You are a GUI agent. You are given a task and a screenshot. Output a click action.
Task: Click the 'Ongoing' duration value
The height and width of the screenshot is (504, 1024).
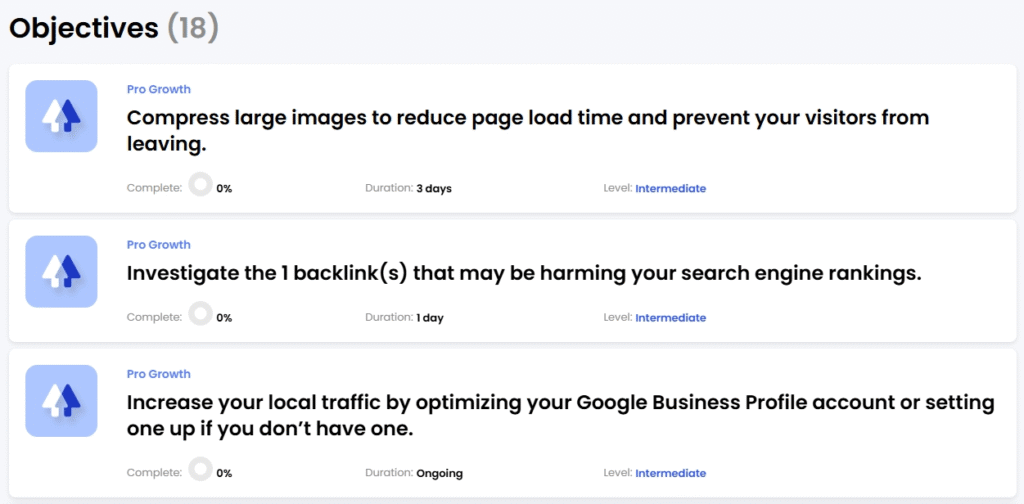coord(439,473)
